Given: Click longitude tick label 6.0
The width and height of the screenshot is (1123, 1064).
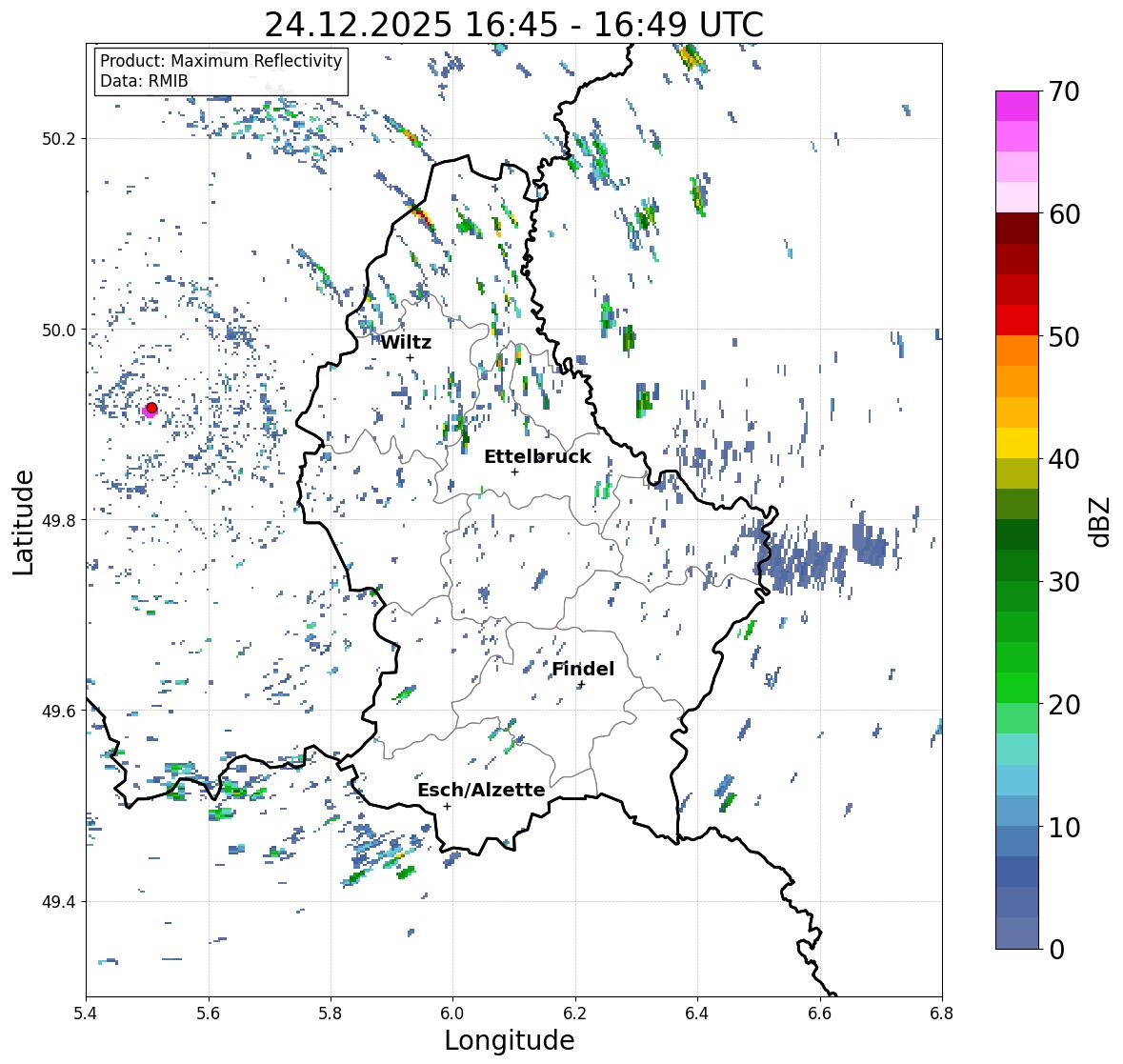Looking at the screenshot, I should (x=452, y=1014).
